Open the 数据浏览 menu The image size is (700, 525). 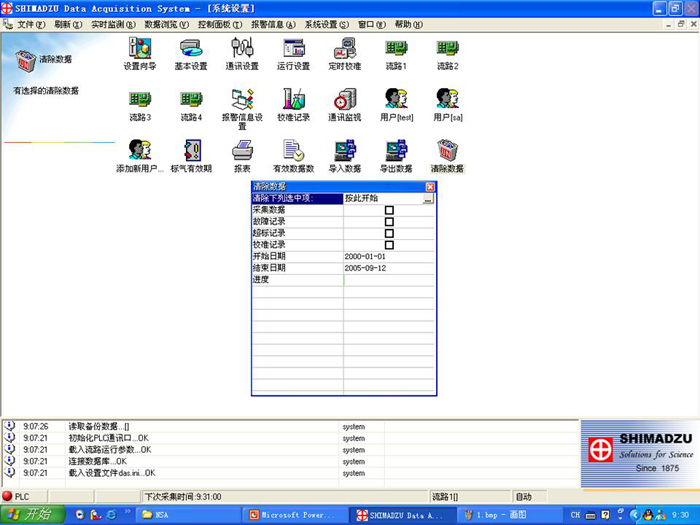166,24
